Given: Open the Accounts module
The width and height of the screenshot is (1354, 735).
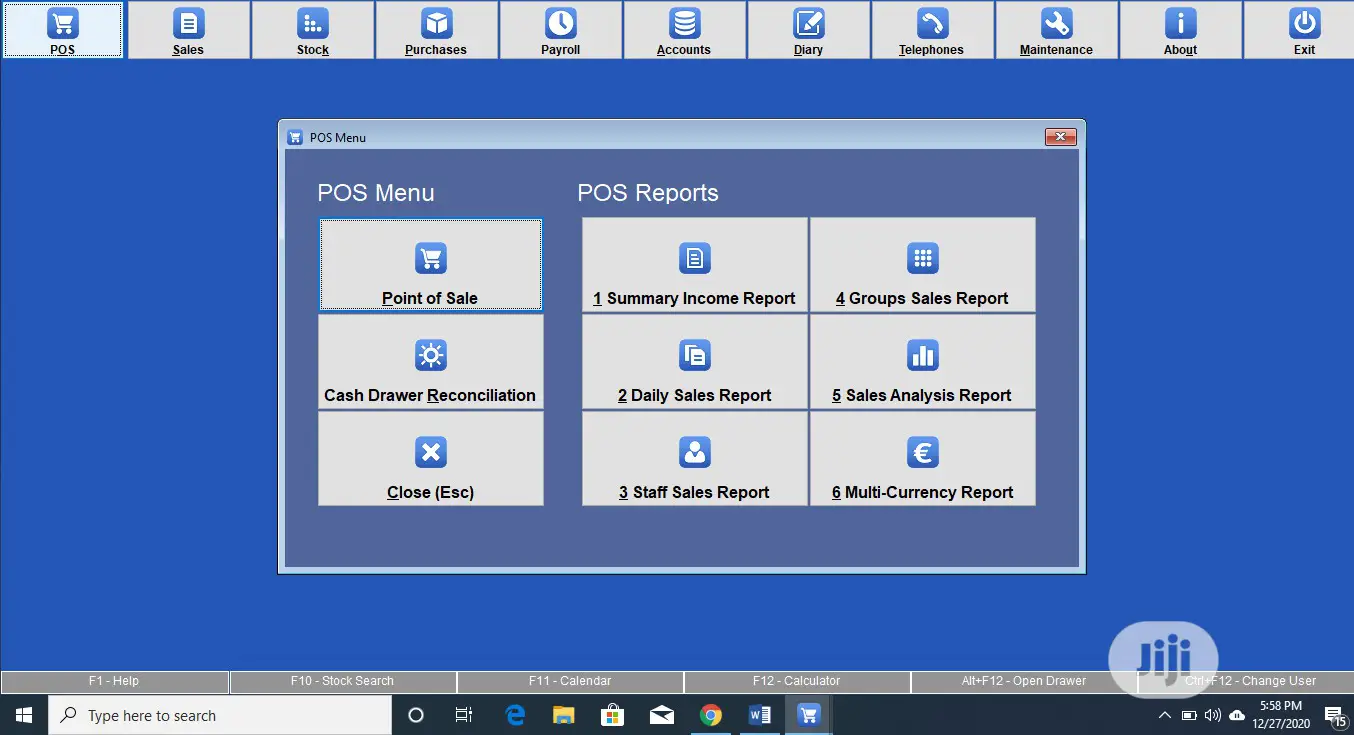Looking at the screenshot, I should click(x=684, y=30).
